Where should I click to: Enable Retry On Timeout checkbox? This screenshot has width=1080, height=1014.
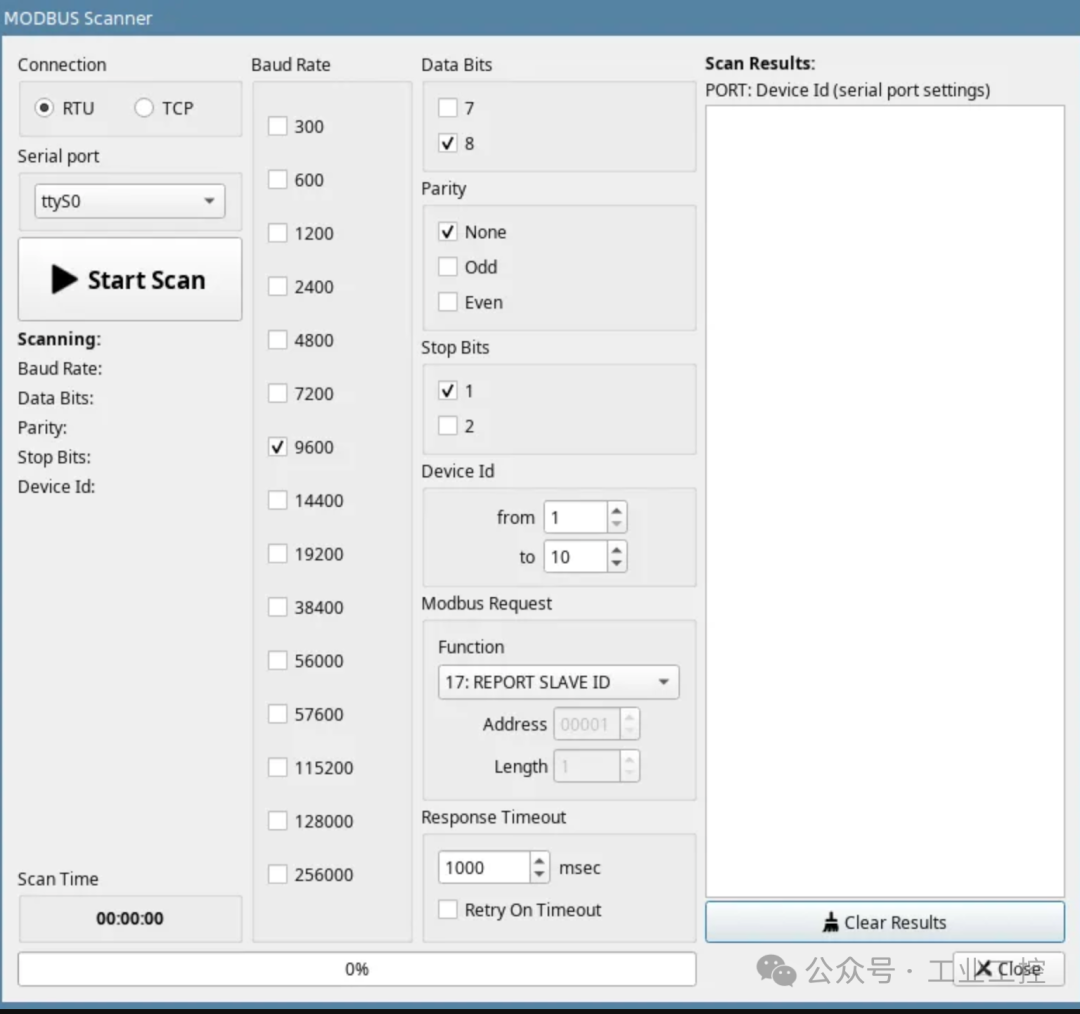(448, 909)
